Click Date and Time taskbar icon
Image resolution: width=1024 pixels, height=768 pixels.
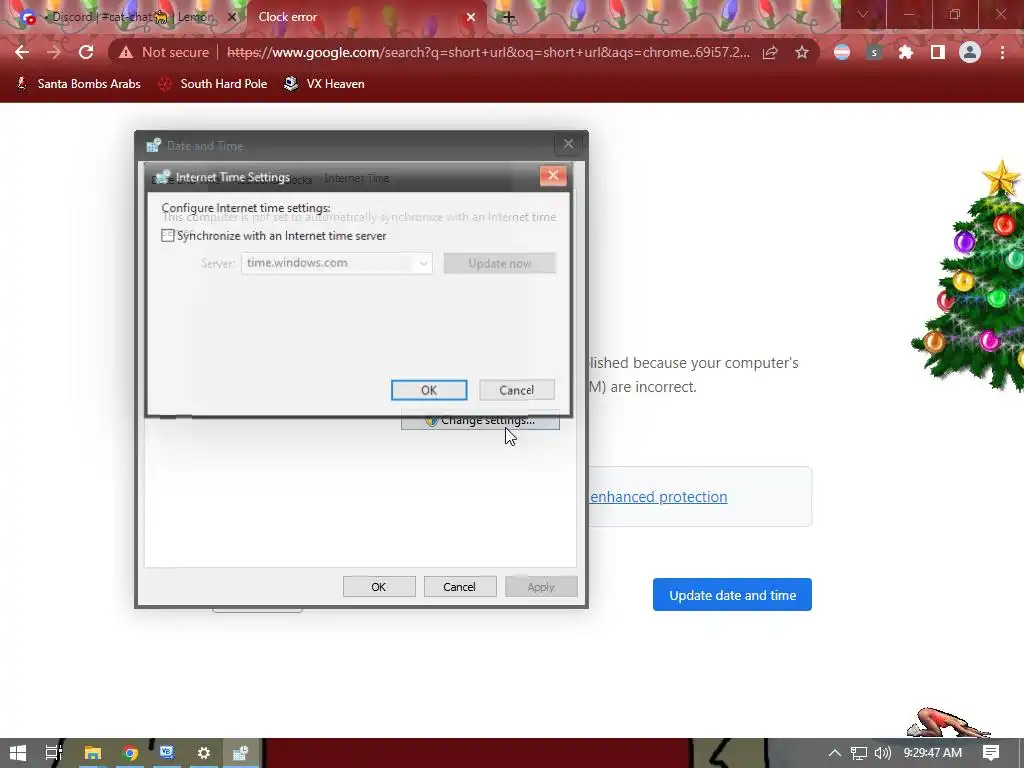241,753
